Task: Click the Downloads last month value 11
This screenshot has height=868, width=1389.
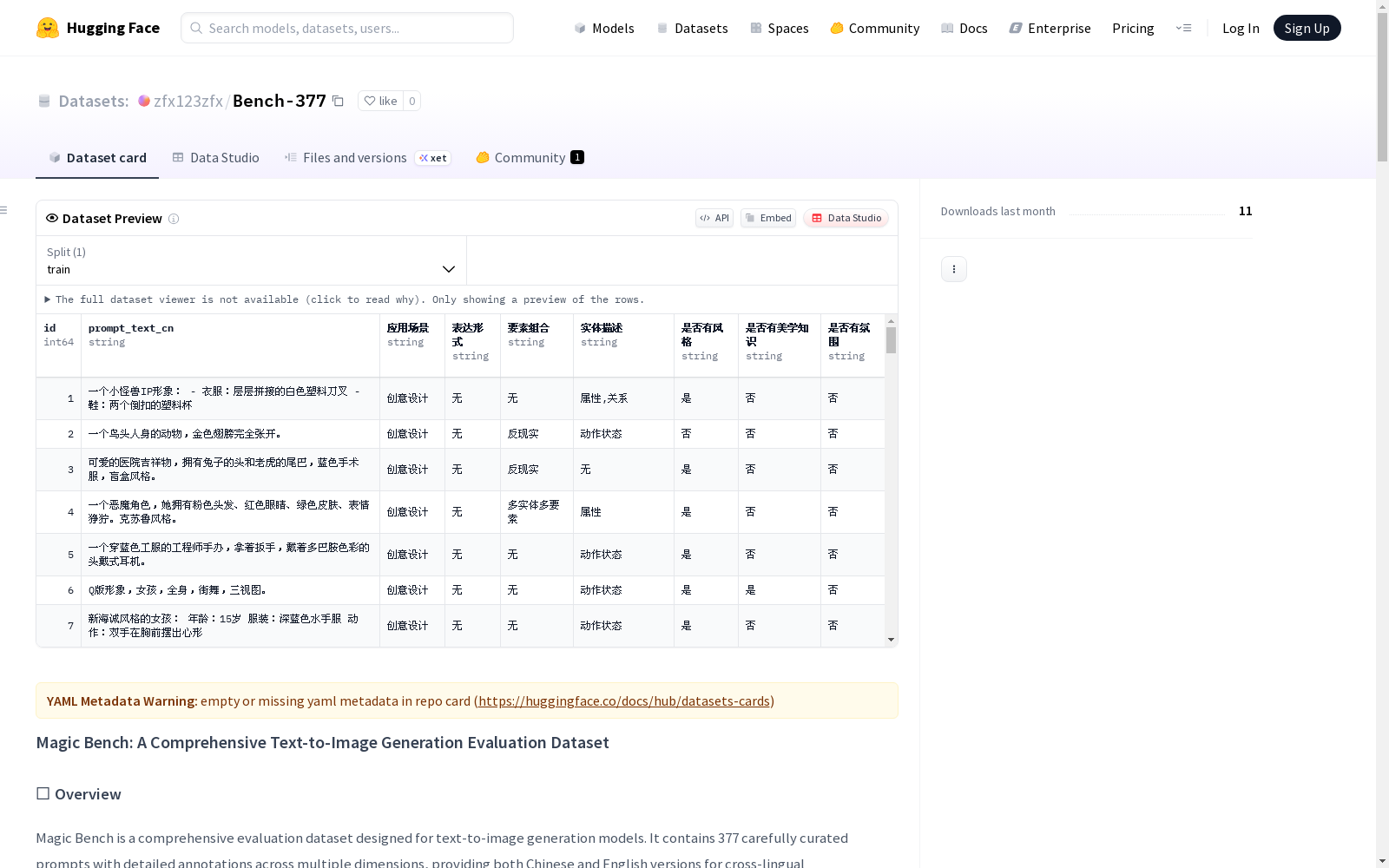Action: click(x=1245, y=211)
